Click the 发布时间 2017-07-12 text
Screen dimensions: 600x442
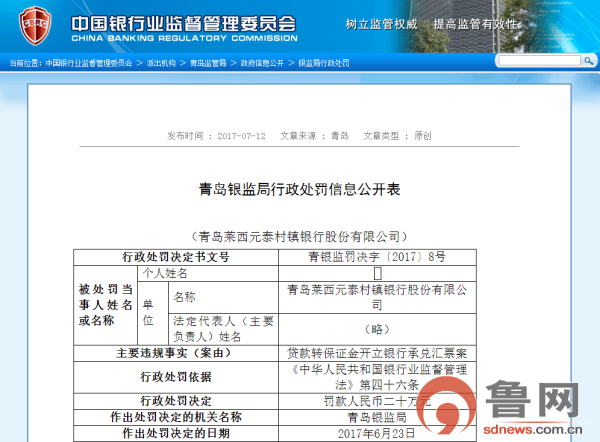point(216,136)
